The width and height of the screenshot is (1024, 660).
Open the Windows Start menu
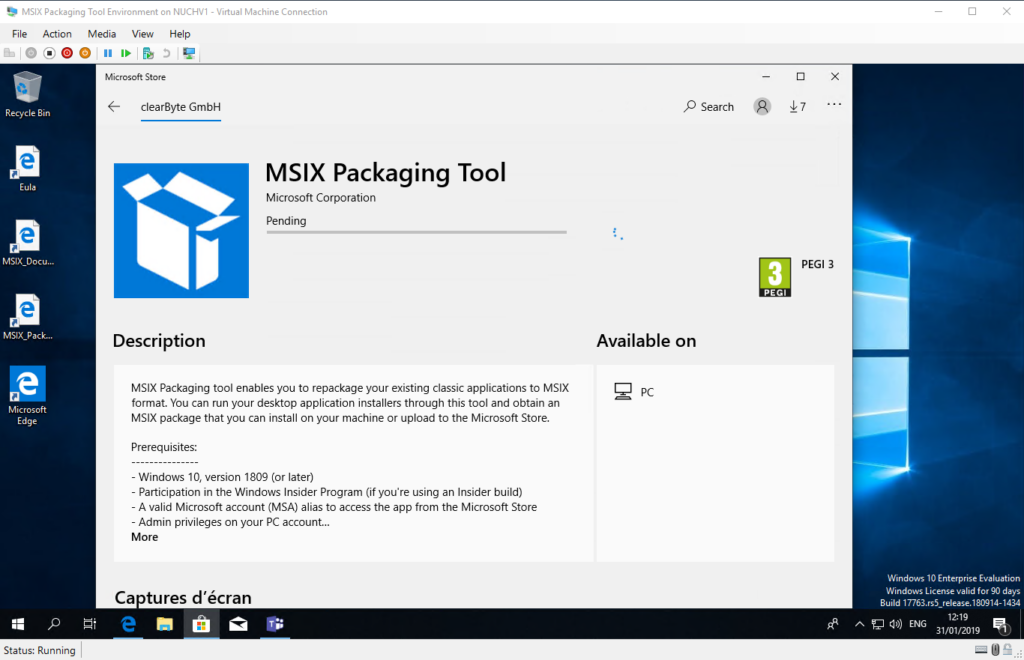click(x=18, y=624)
